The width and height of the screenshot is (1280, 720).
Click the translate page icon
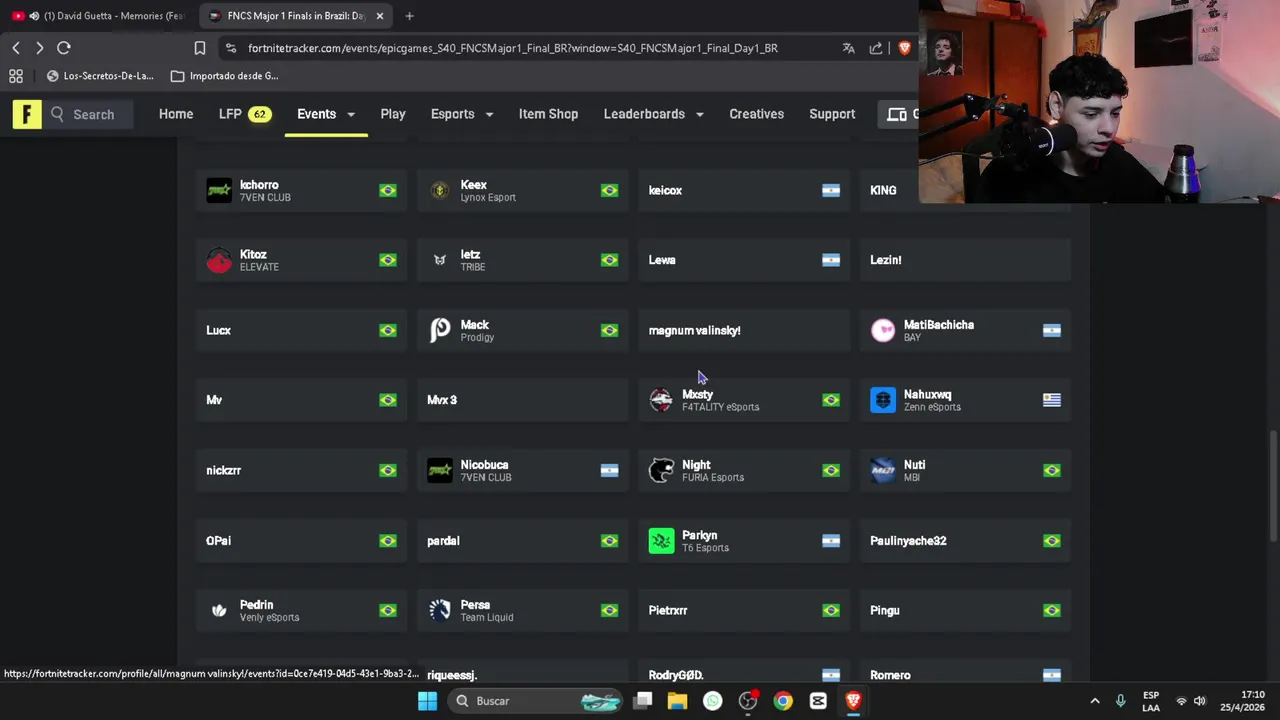(848, 48)
